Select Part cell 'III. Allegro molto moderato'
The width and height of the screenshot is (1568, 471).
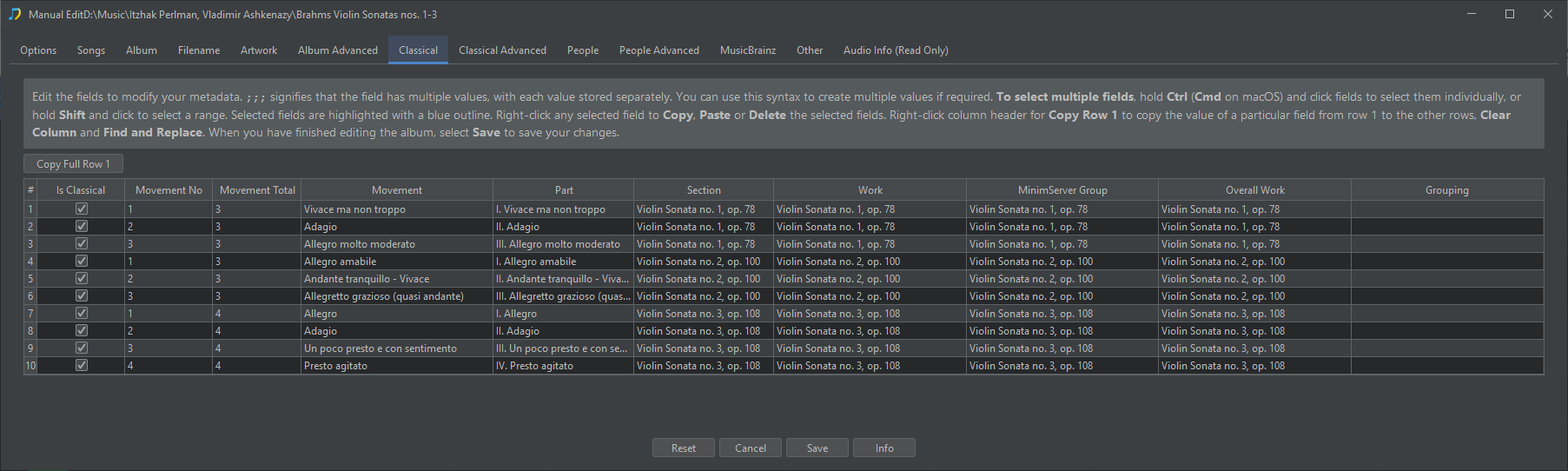pyautogui.click(x=564, y=244)
